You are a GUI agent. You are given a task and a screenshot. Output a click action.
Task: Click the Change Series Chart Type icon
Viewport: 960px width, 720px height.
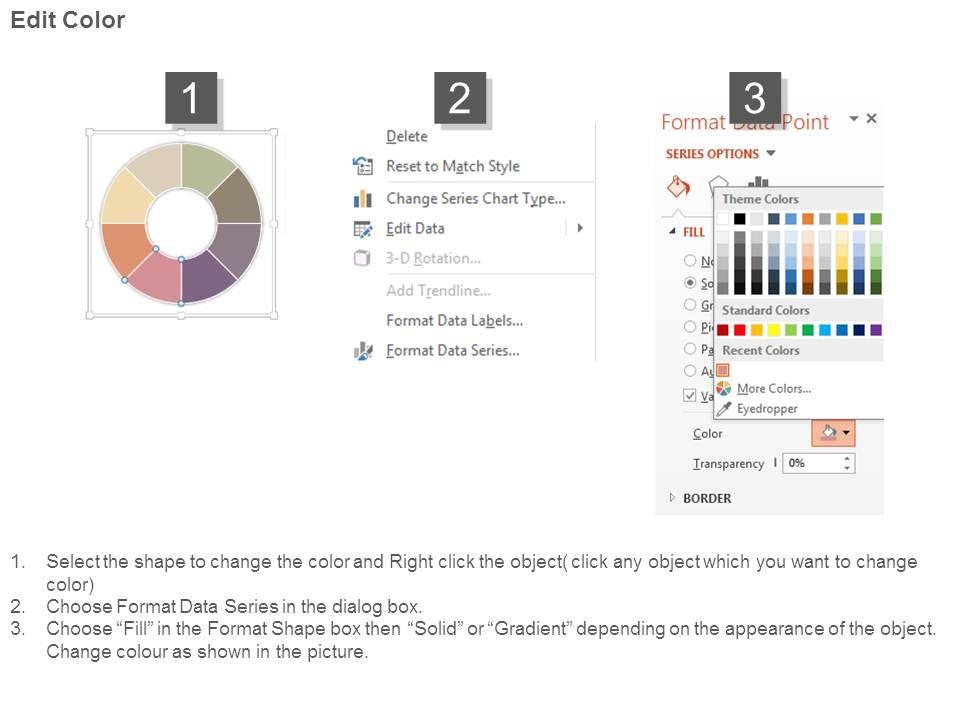(x=362, y=199)
